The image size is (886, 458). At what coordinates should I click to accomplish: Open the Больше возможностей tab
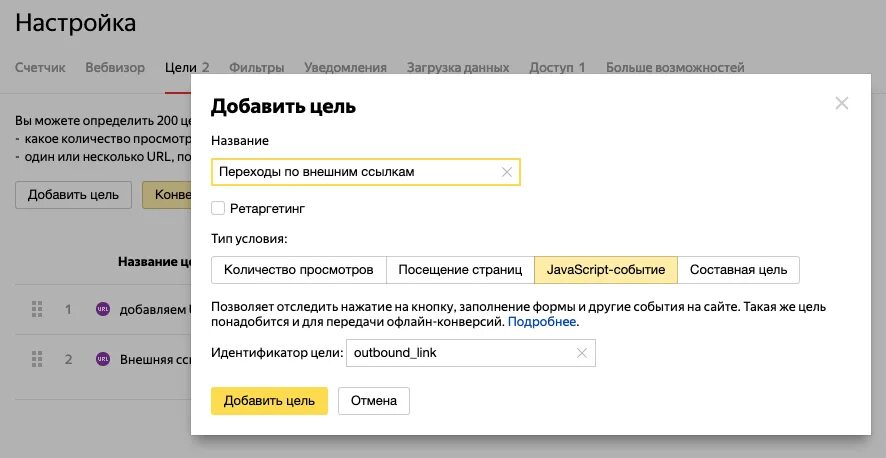(x=675, y=68)
